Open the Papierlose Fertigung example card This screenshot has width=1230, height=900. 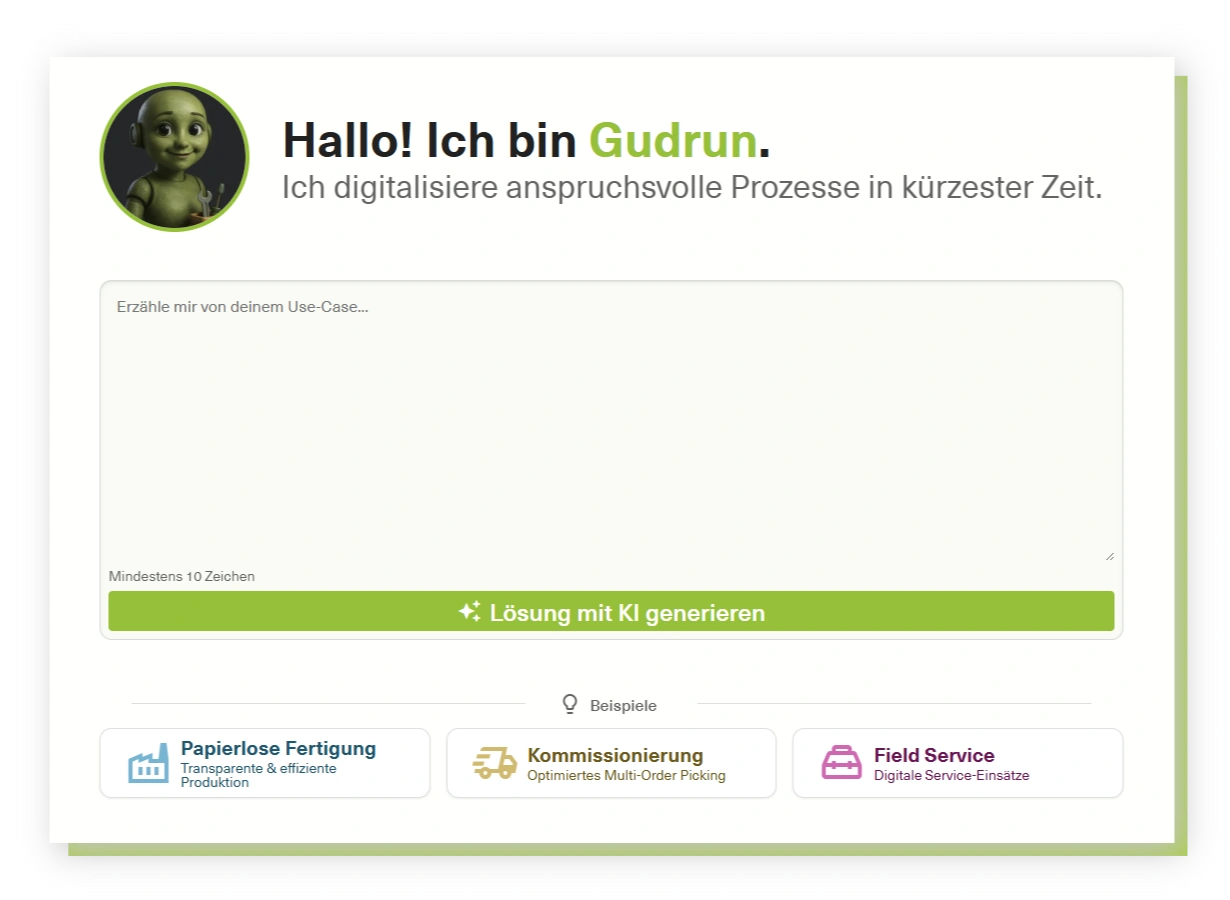[x=265, y=763]
